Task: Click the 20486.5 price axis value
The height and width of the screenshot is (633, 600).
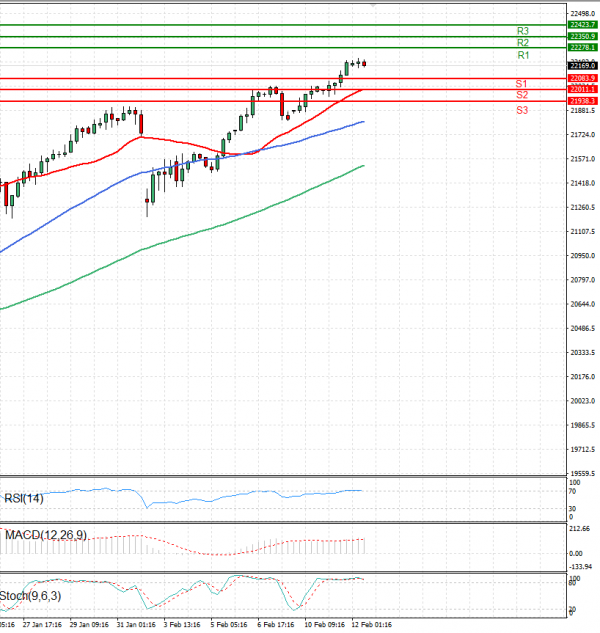Action: (583, 328)
